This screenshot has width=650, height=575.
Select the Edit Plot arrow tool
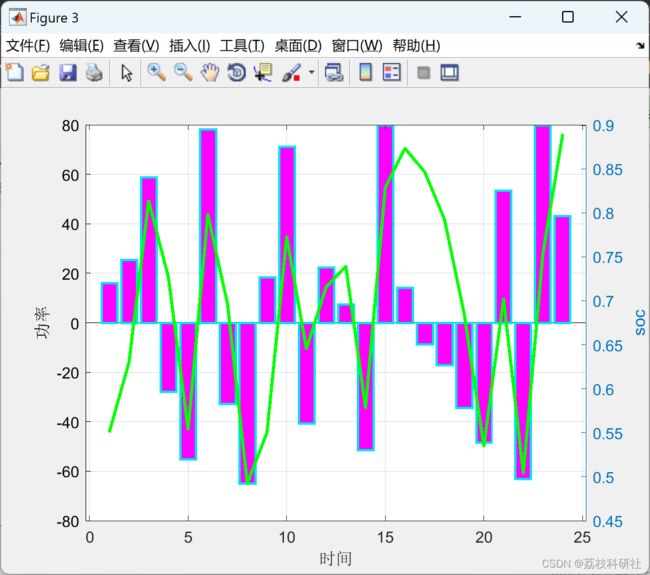point(126,73)
